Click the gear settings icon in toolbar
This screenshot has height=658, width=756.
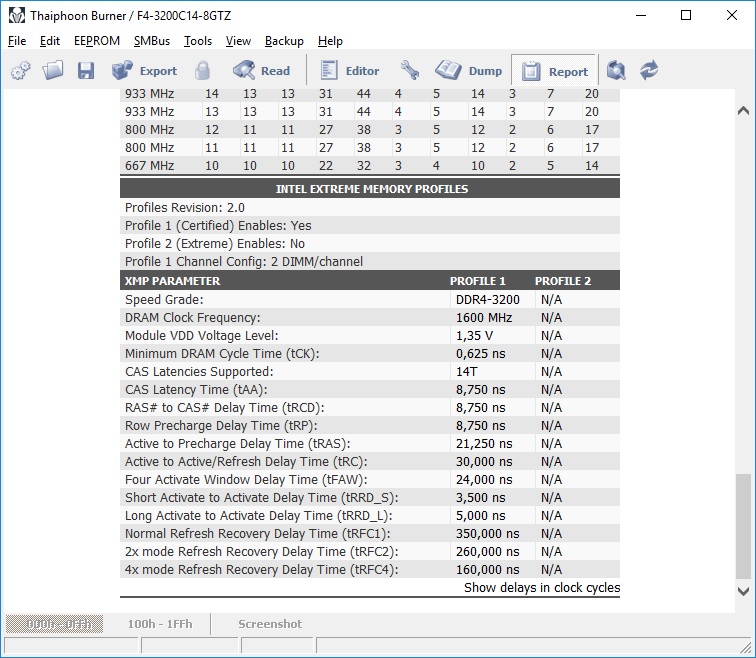point(20,71)
